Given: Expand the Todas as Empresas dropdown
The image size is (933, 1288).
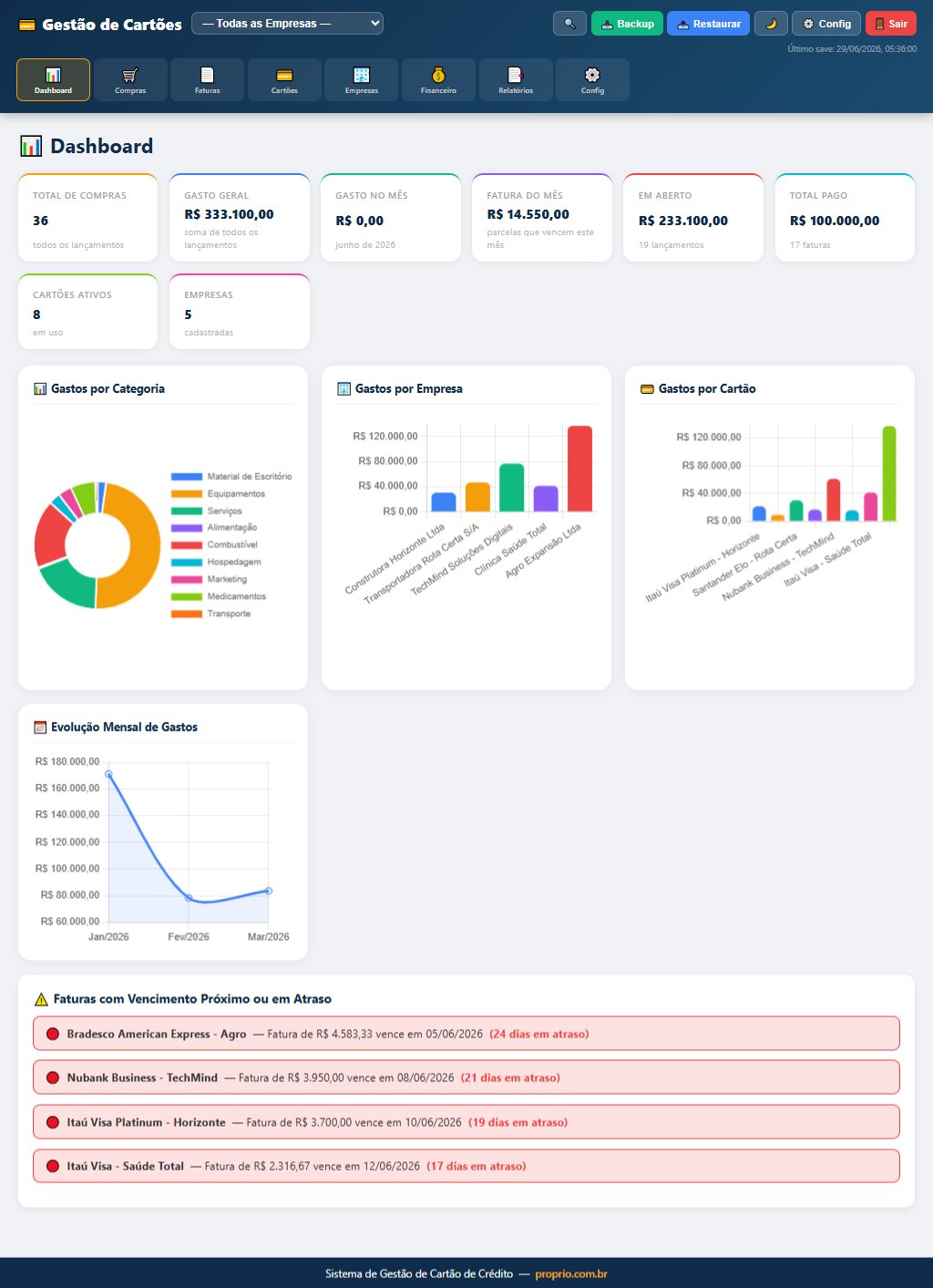Looking at the screenshot, I should point(287,24).
